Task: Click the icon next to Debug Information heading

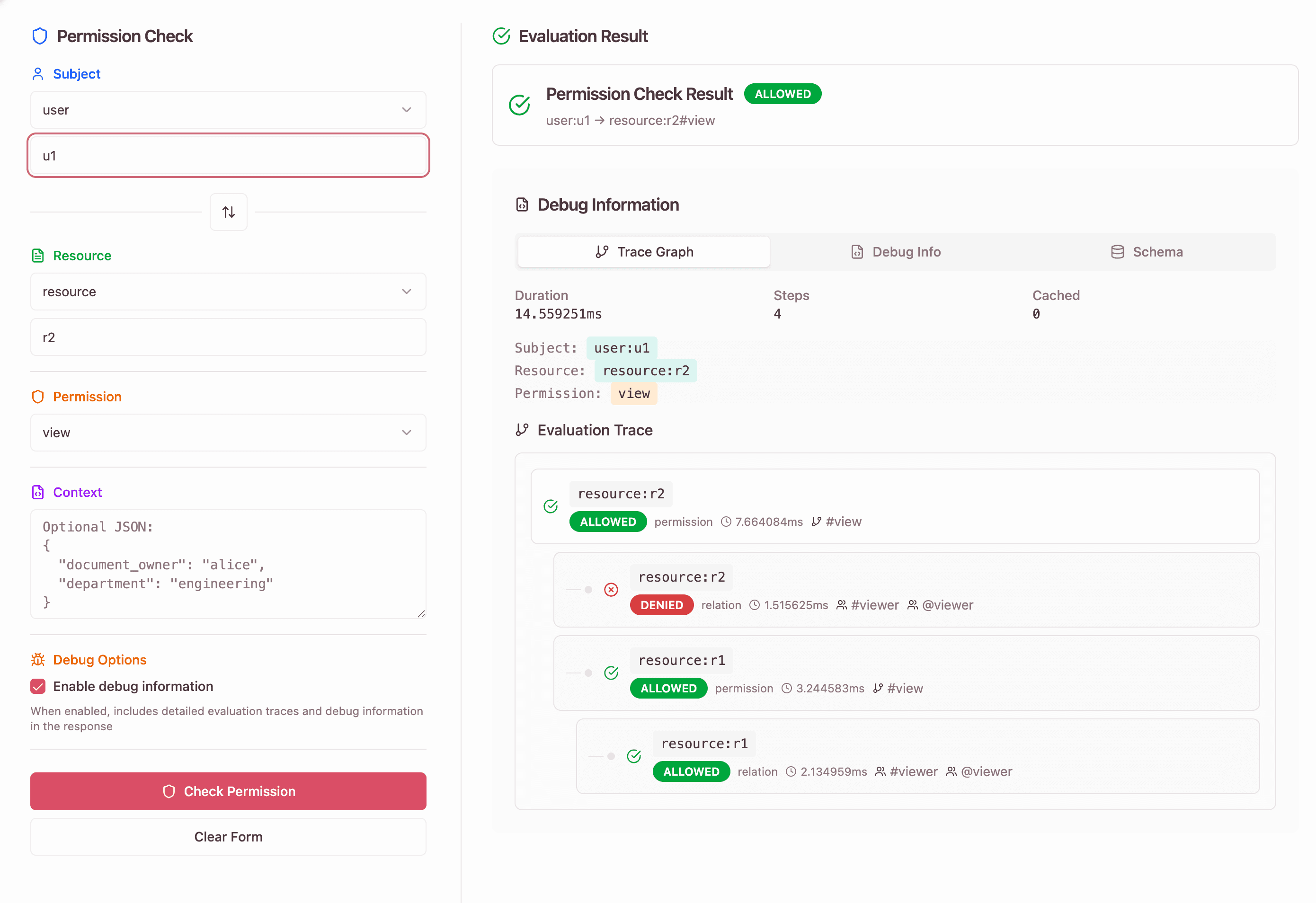Action: coord(522,204)
